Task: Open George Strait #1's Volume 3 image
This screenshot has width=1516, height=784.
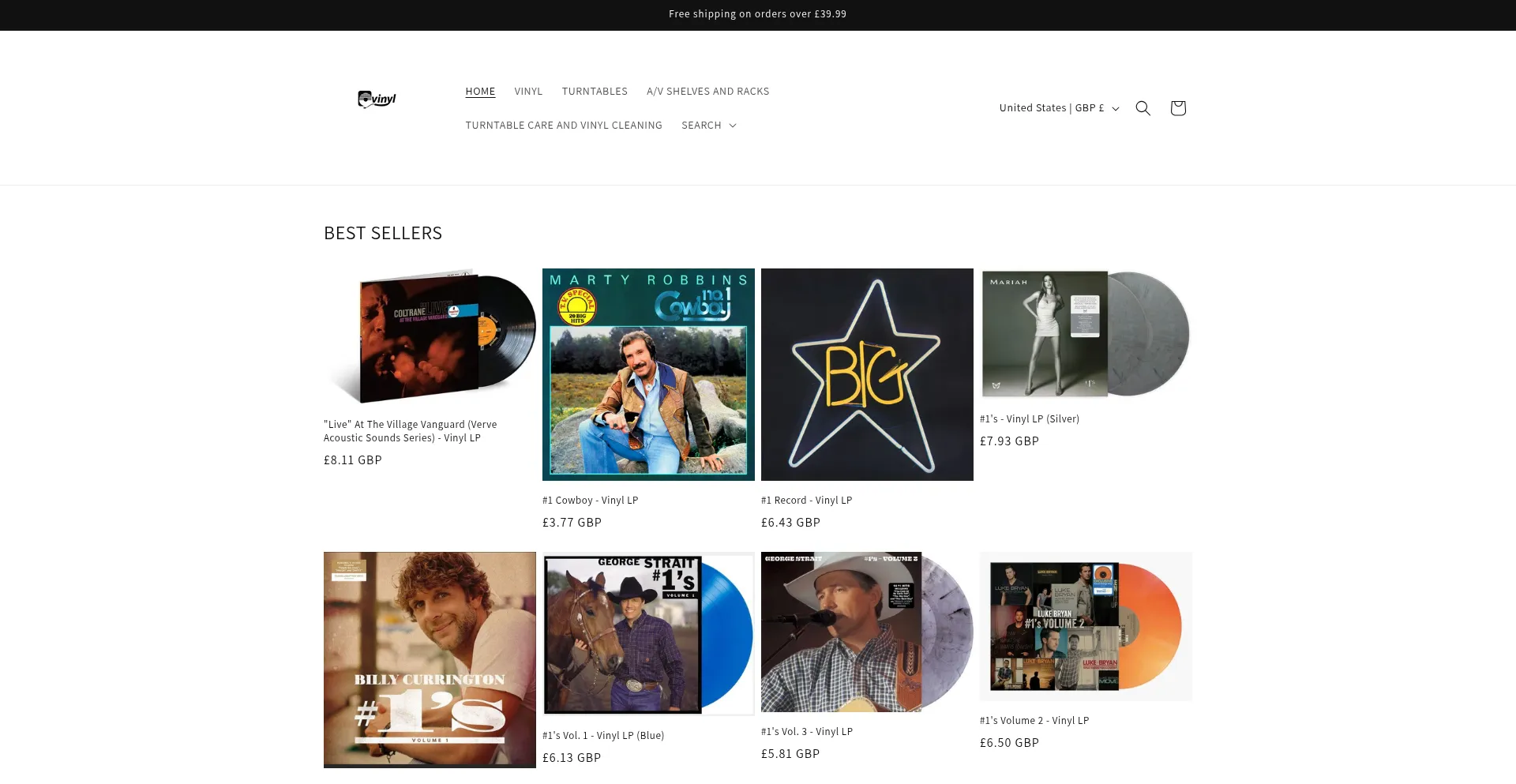Action: [867, 632]
